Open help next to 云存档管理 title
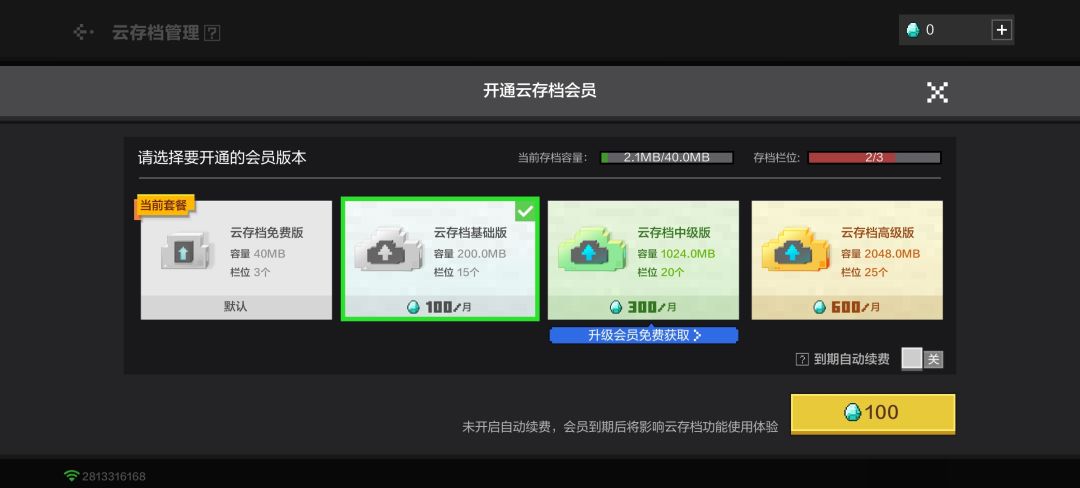The width and height of the screenshot is (1080, 488). [x=213, y=32]
